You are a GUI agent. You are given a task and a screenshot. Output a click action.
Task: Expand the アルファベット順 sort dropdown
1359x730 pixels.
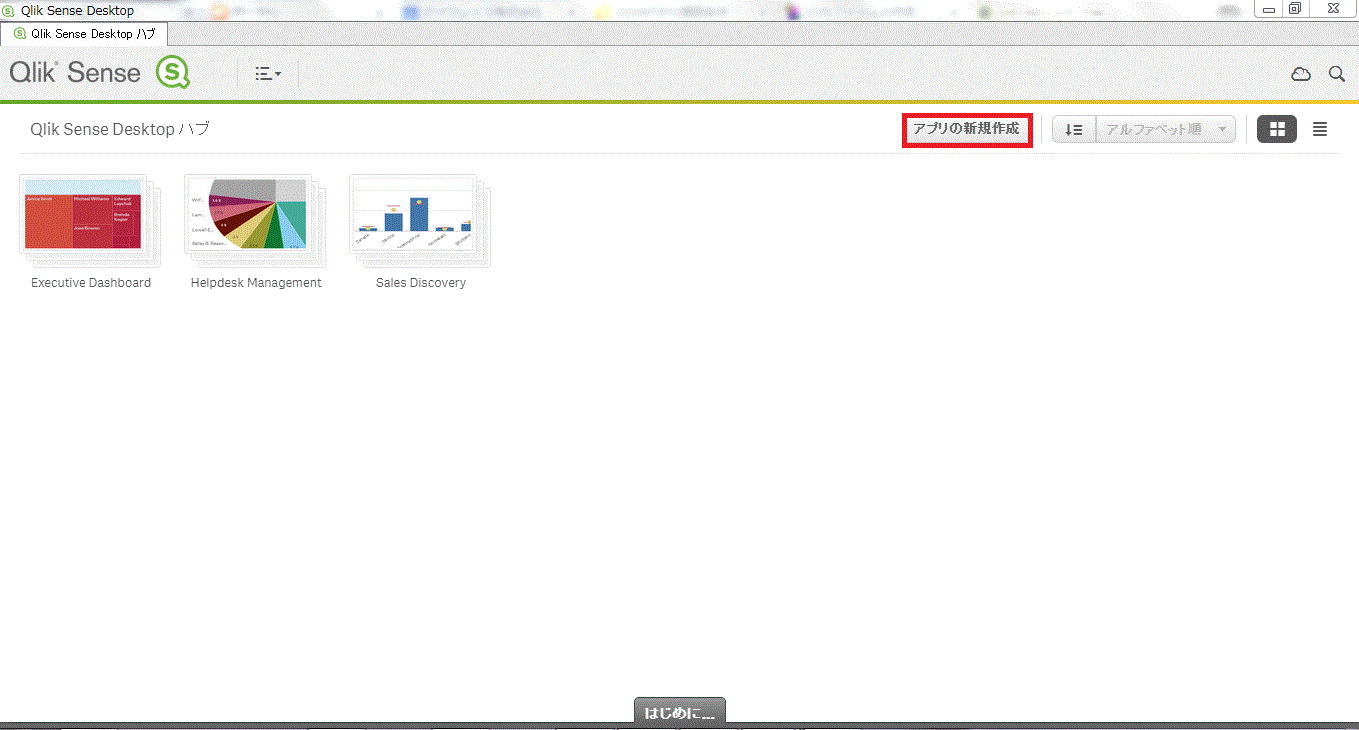(x=1166, y=130)
